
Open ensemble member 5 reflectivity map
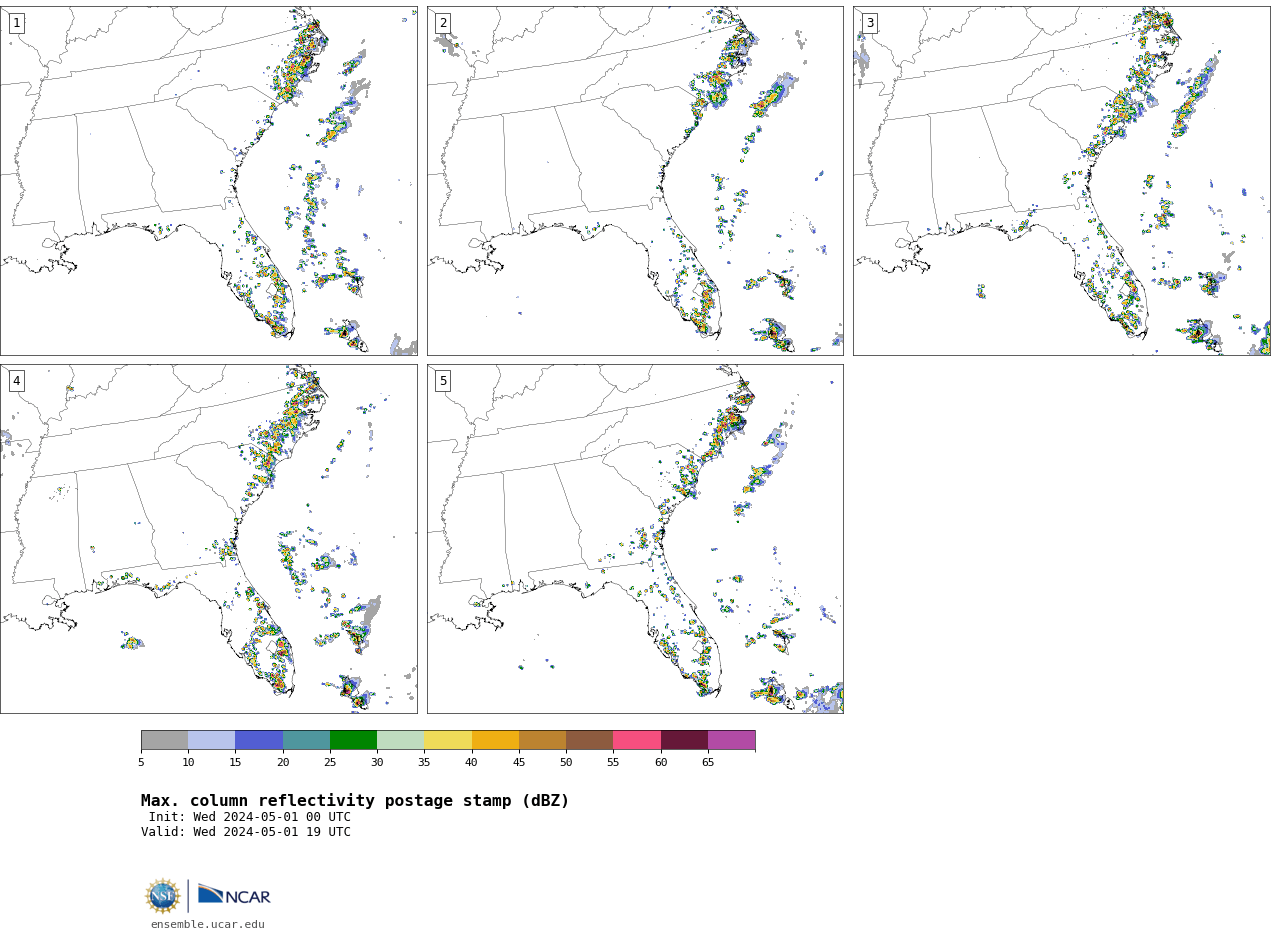635,538
